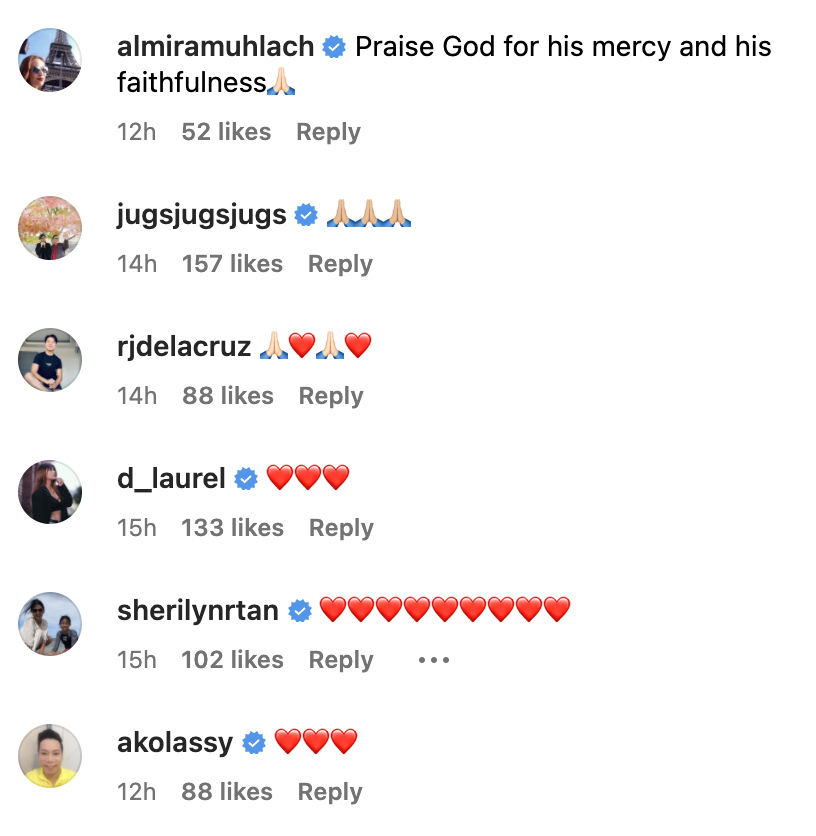Reply to jugsjugsjugs comment

[x=340, y=264]
